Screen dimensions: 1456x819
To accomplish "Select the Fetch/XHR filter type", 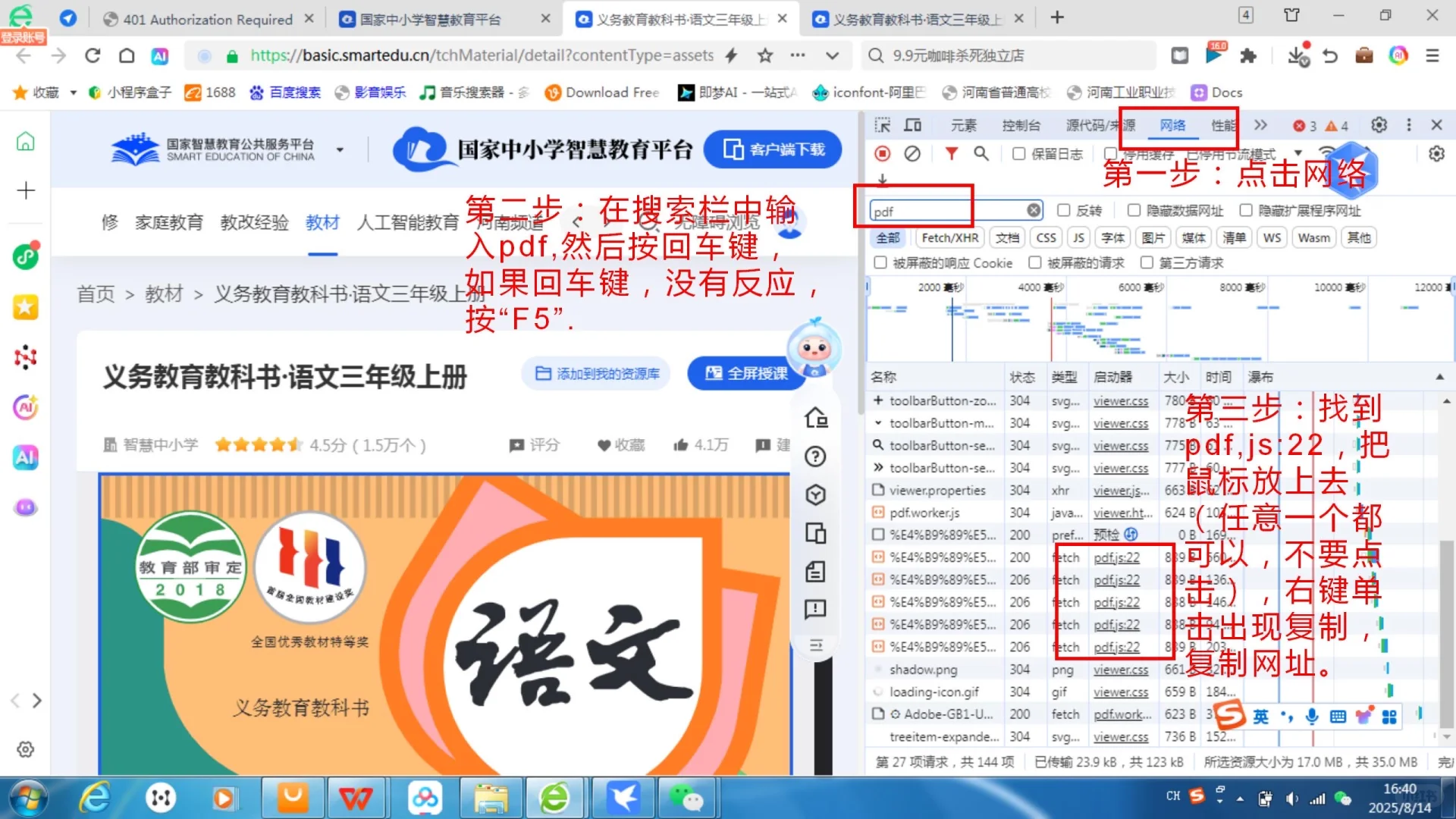I will tap(949, 238).
